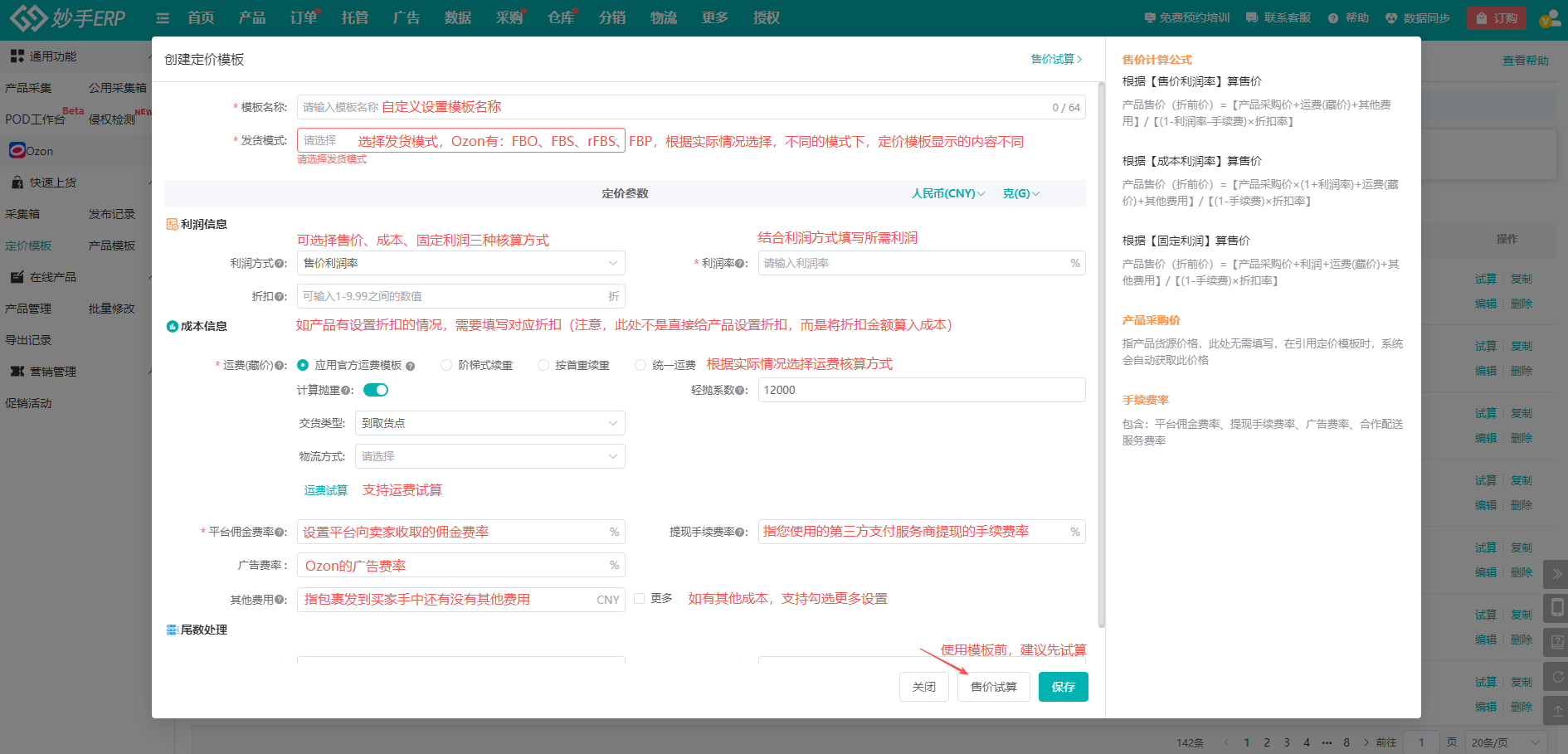
Task: Open the 采购 menu in the top bar
Action: point(509,17)
